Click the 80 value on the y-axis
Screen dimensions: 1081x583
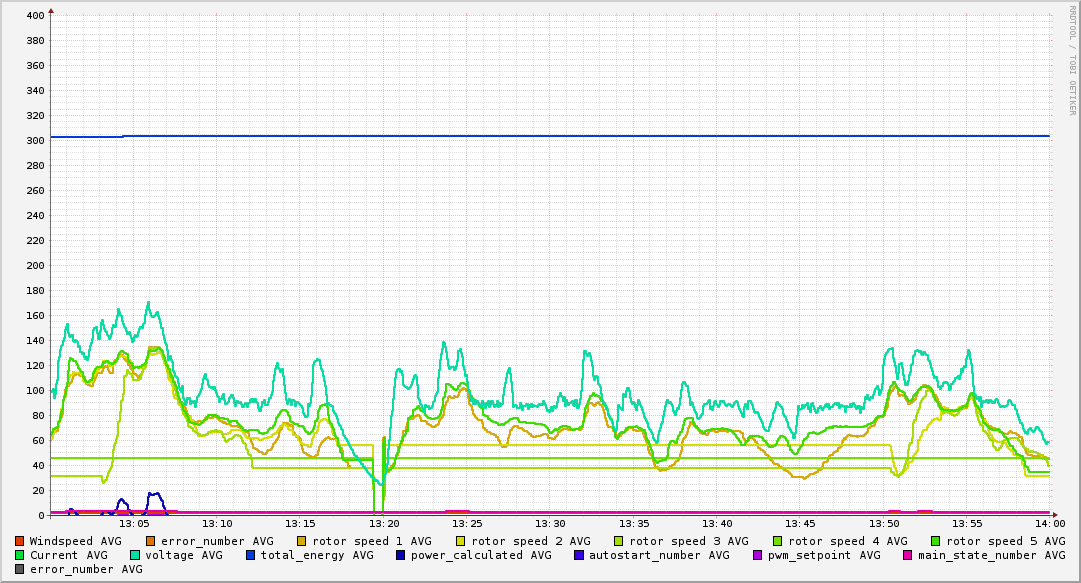[x=39, y=416]
